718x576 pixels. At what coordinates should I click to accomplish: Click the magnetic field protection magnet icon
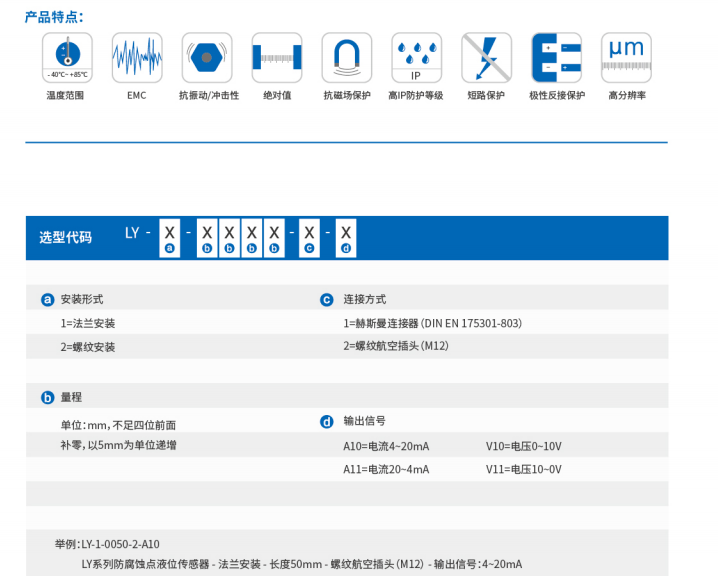pyautogui.click(x=347, y=58)
